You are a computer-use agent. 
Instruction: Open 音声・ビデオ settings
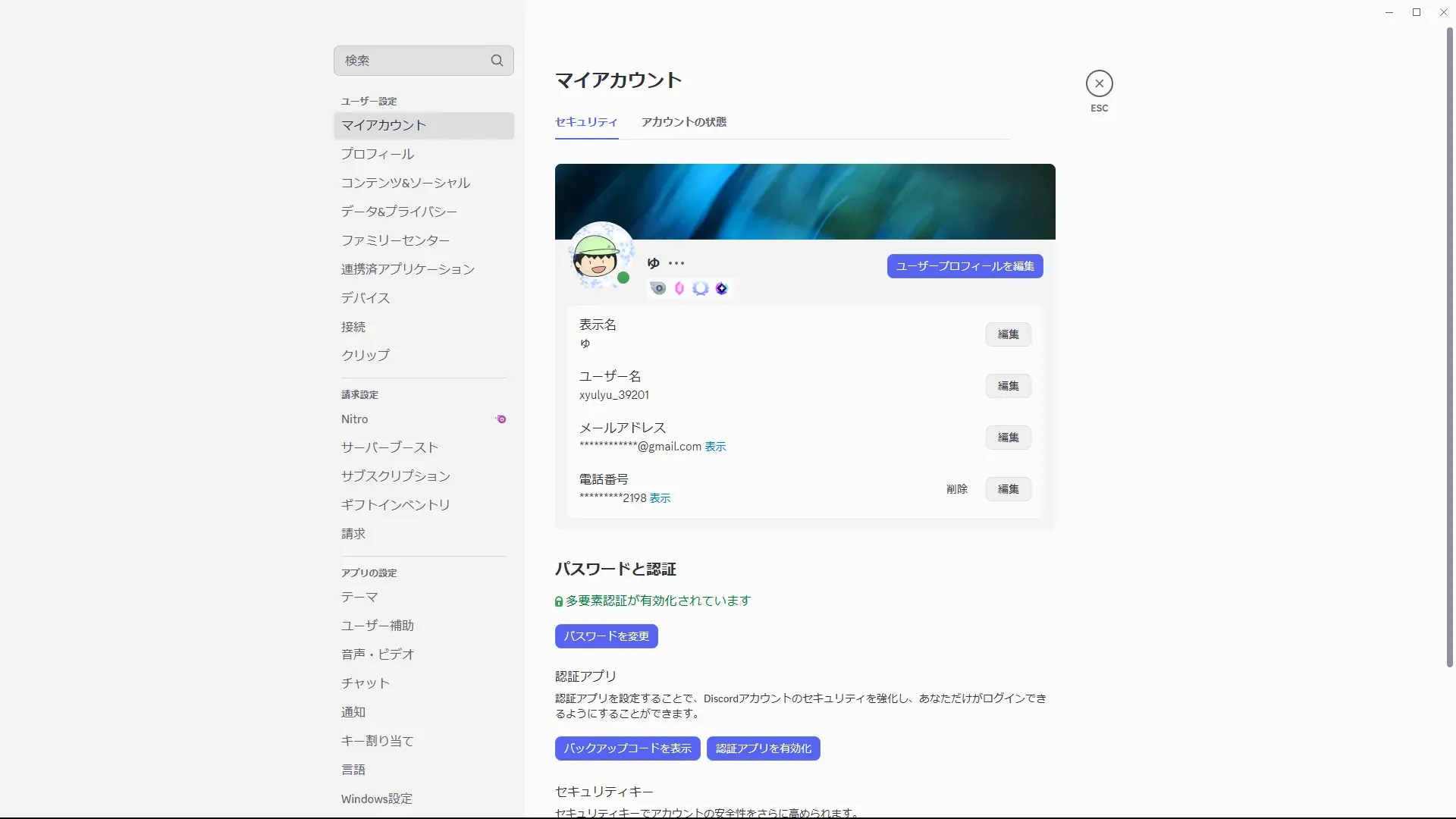378,654
